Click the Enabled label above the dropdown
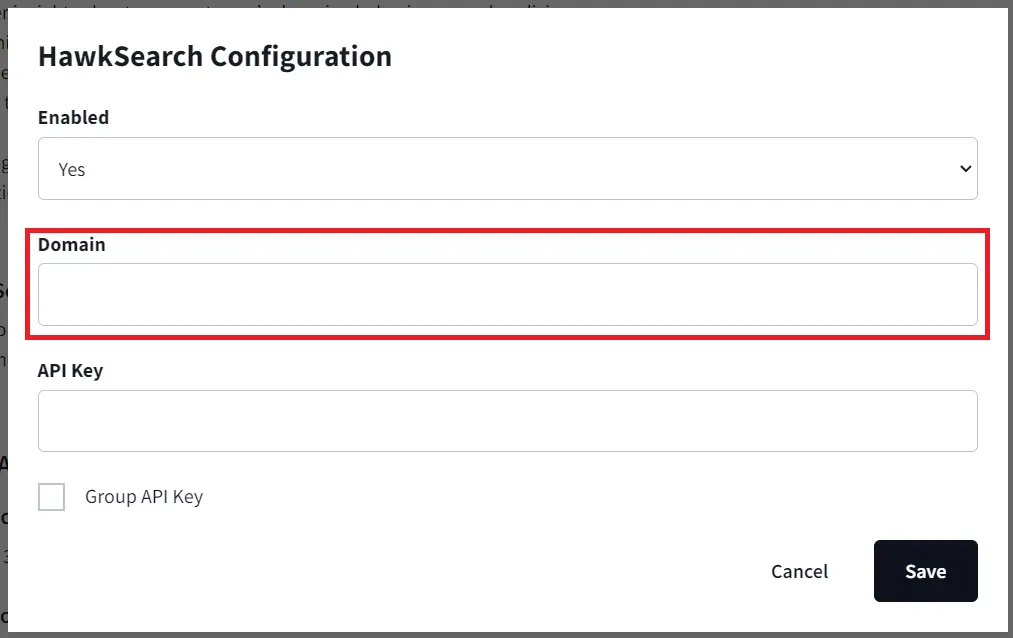The height and width of the screenshot is (638, 1013). coord(73,117)
